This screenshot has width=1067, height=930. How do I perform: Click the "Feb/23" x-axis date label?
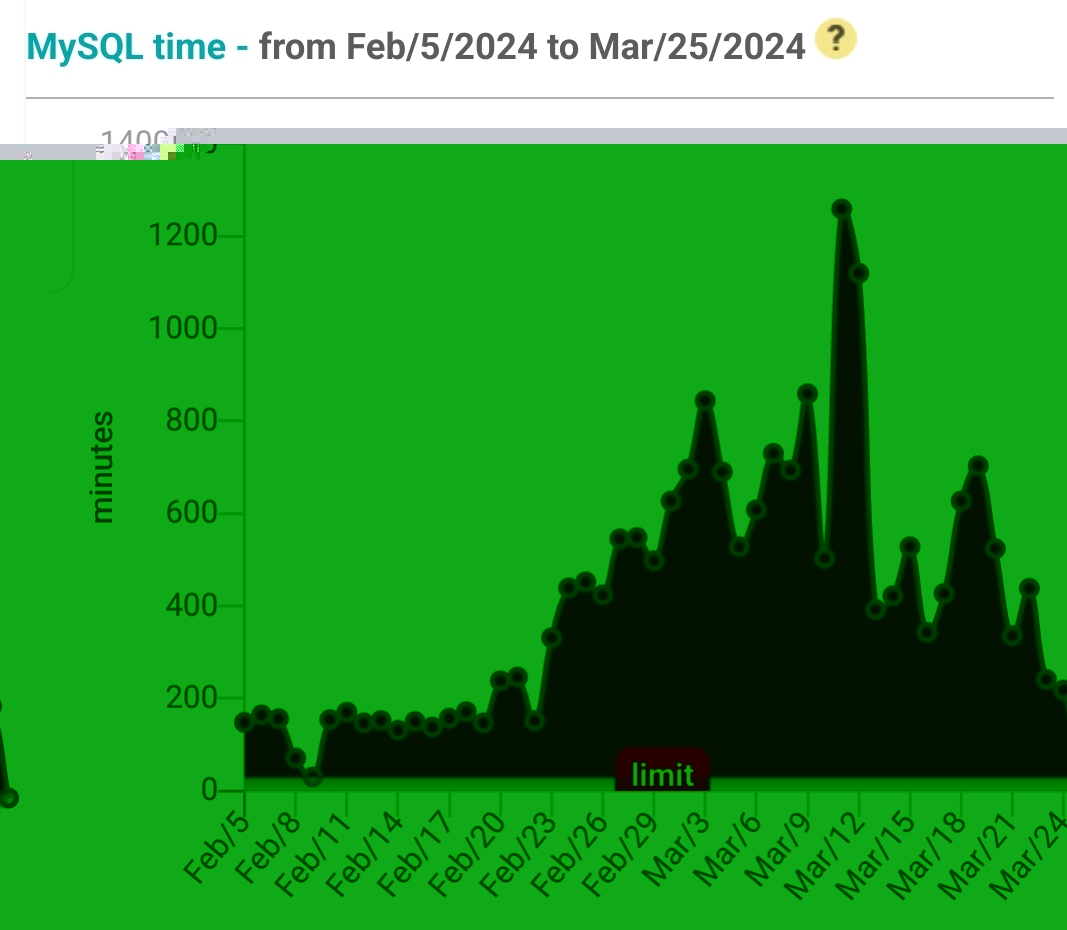(x=517, y=854)
